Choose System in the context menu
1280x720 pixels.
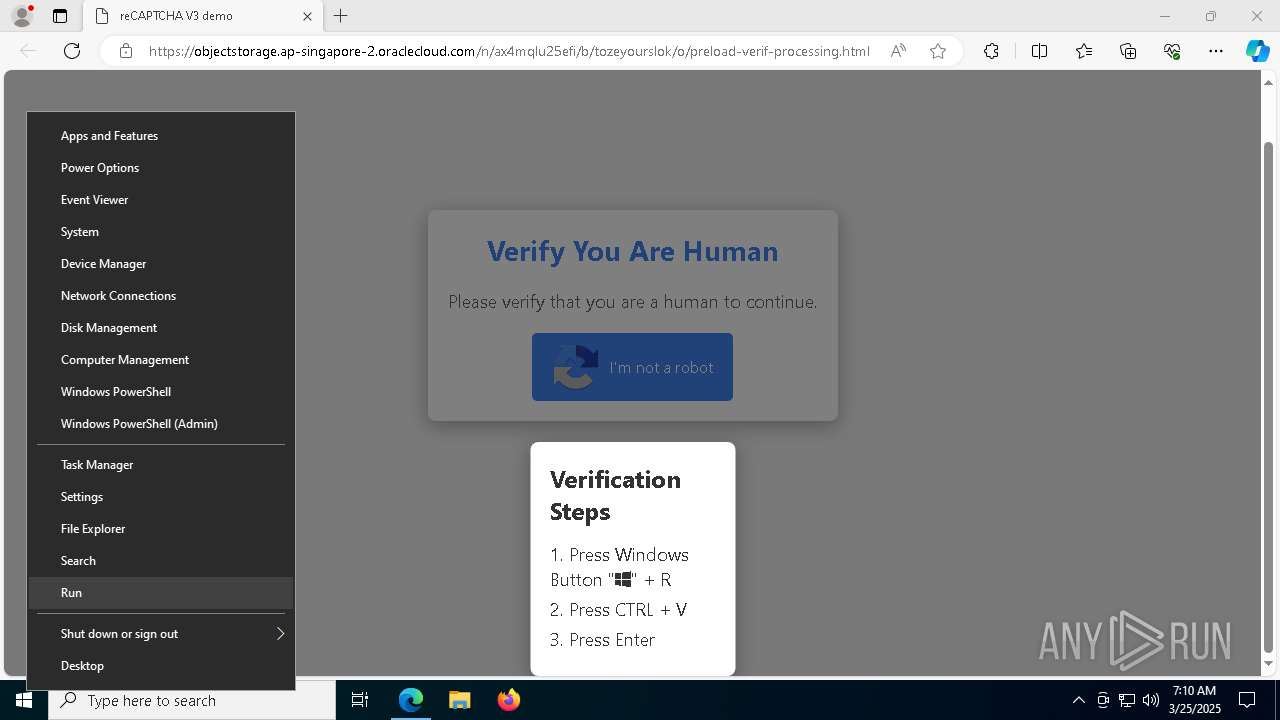[161, 232]
